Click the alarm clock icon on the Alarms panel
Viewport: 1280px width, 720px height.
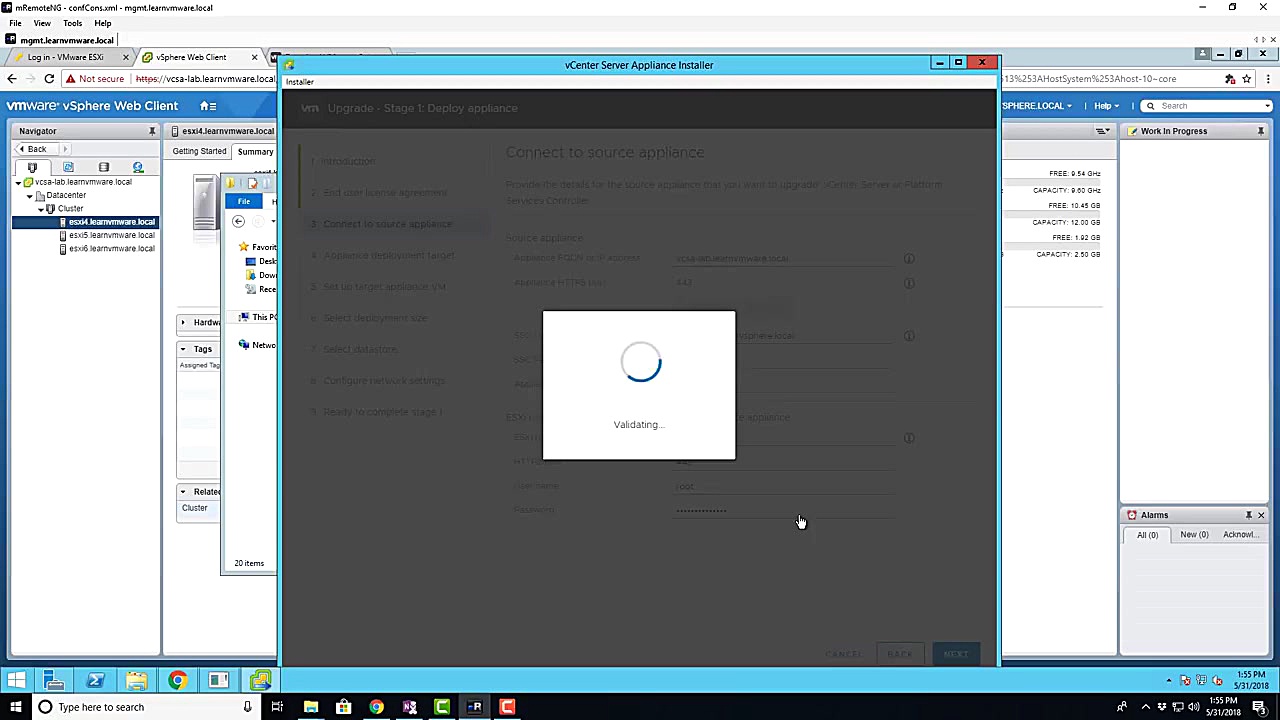click(1132, 514)
